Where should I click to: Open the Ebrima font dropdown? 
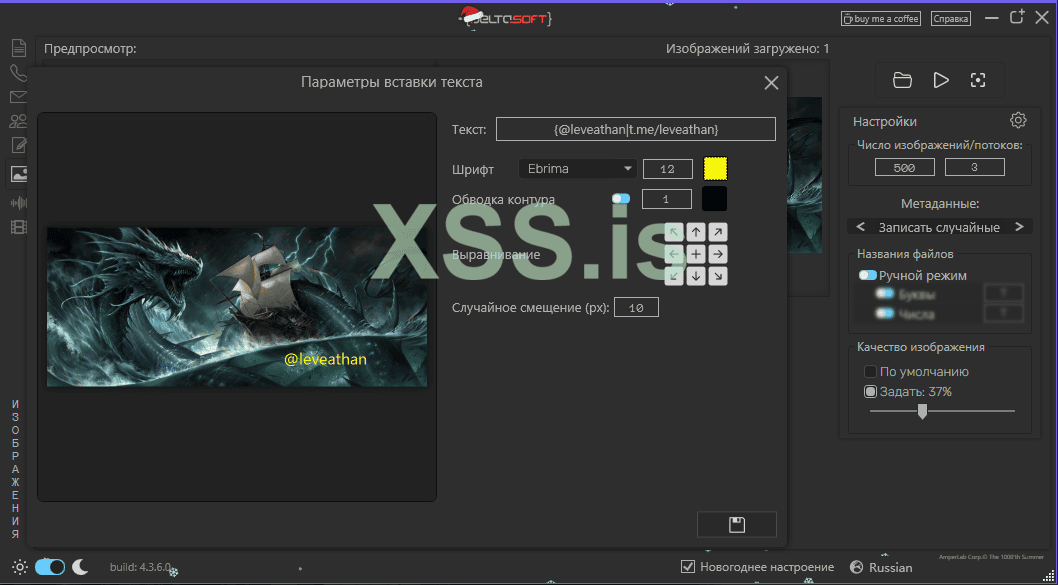[x=578, y=169]
